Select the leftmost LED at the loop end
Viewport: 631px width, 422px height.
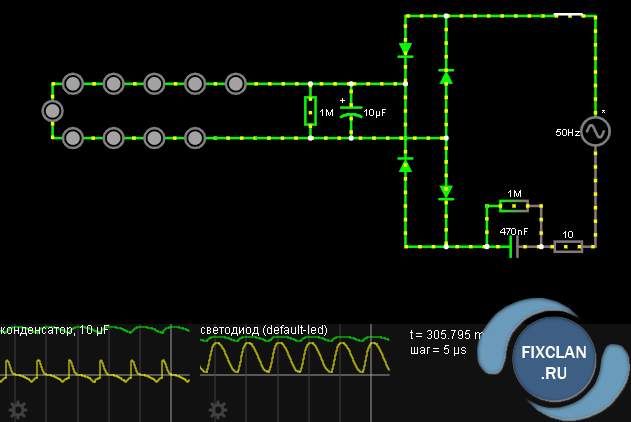52,110
